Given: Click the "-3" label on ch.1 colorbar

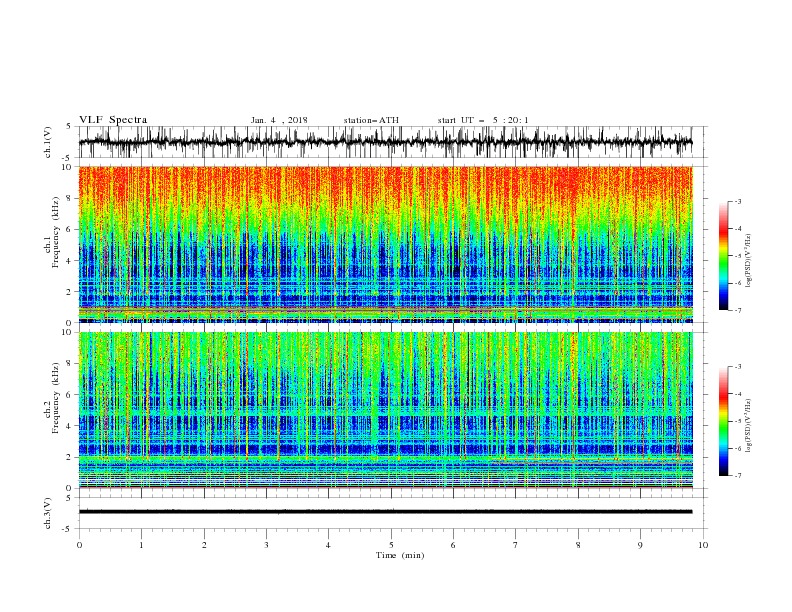Looking at the screenshot, I should tap(738, 201).
